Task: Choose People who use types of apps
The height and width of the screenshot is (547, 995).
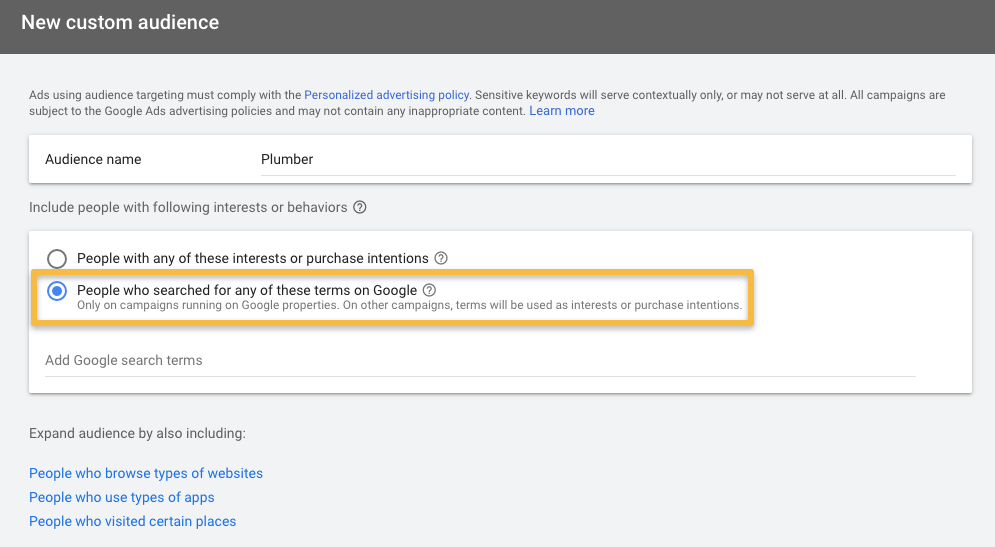Action: click(x=122, y=498)
